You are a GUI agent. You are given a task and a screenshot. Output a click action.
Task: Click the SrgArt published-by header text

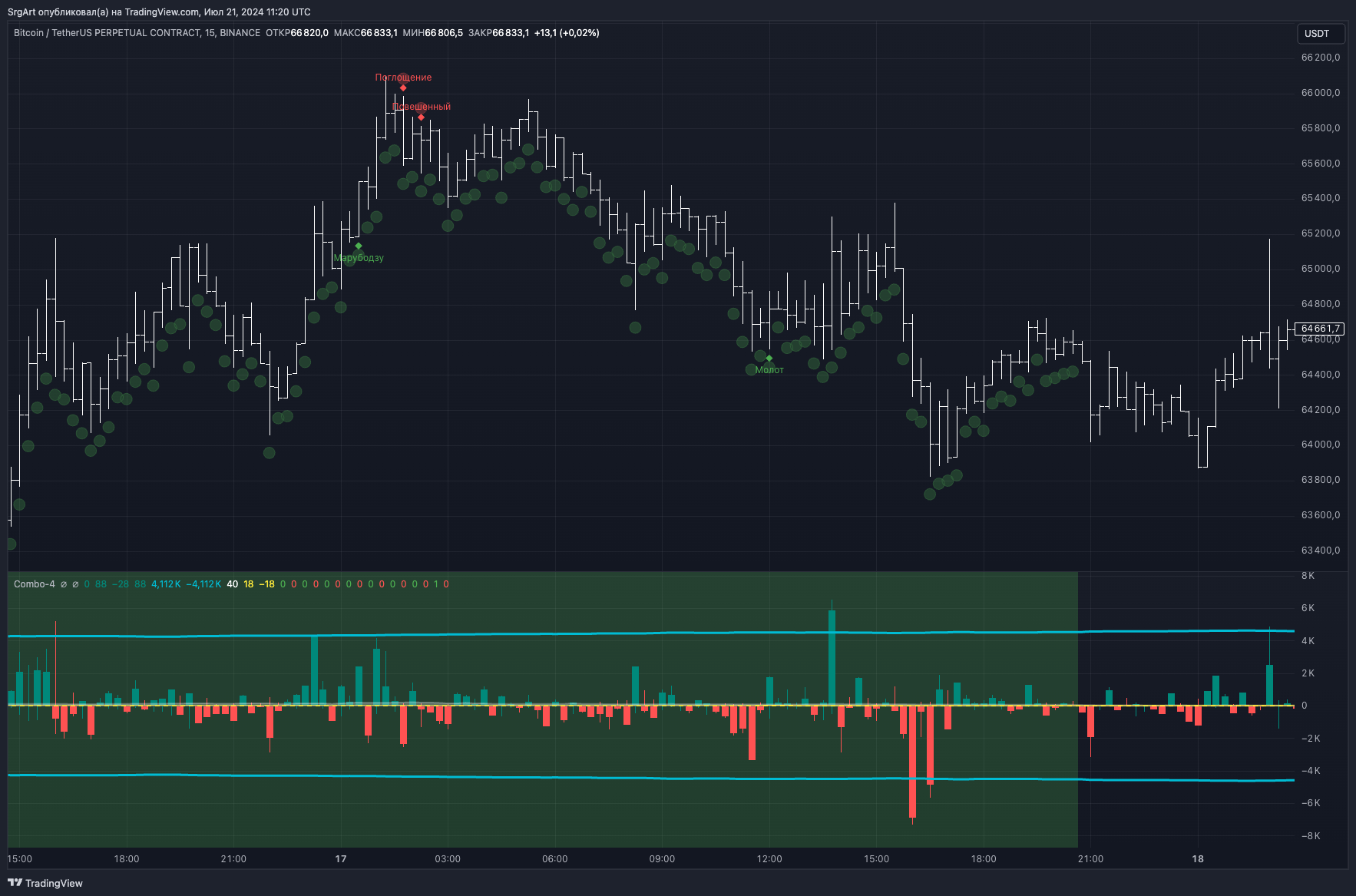(159, 12)
